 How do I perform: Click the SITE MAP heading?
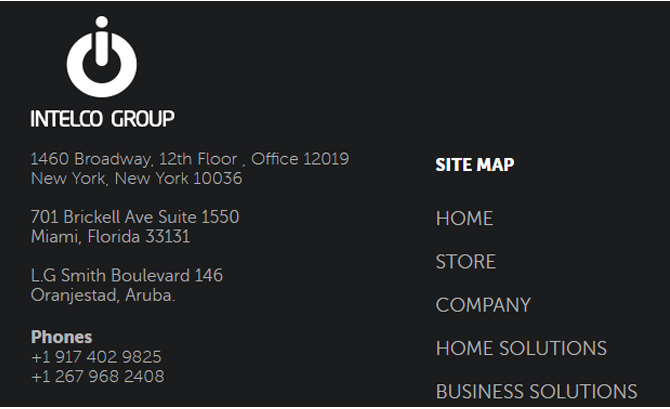[475, 165]
